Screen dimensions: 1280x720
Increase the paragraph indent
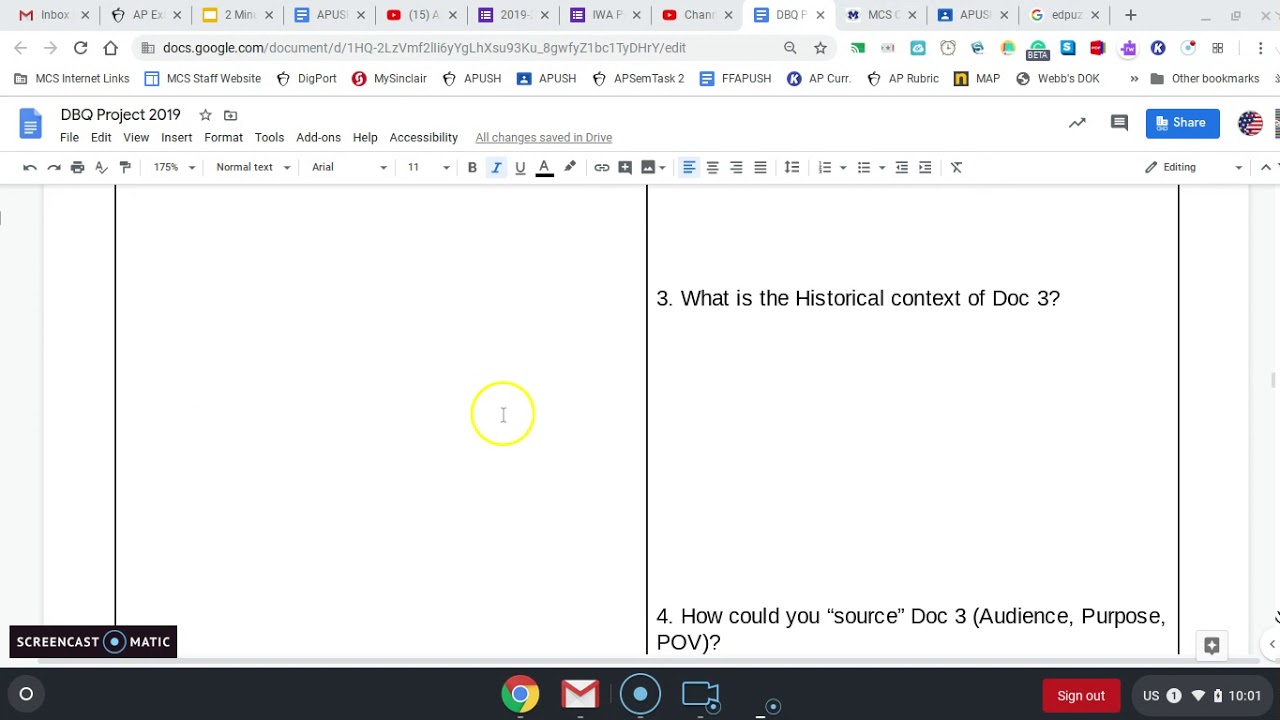(x=925, y=167)
